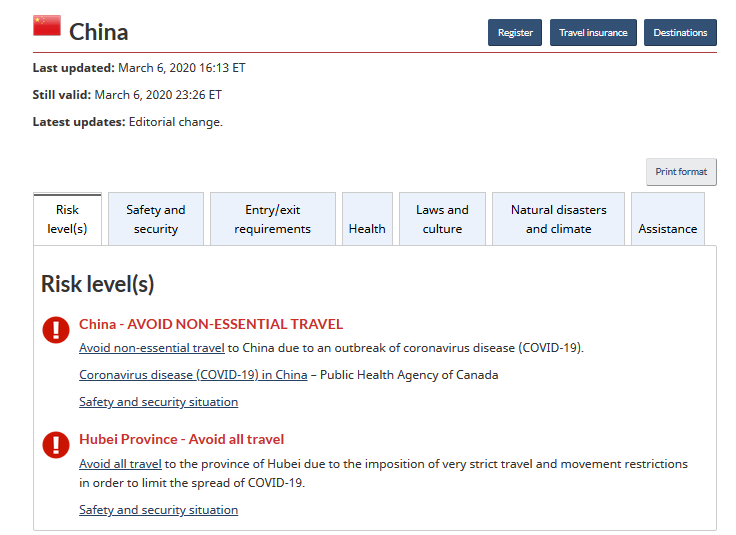Viewport: 736px width, 535px height.
Task: Open Travel insurance page
Action: [x=593, y=32]
